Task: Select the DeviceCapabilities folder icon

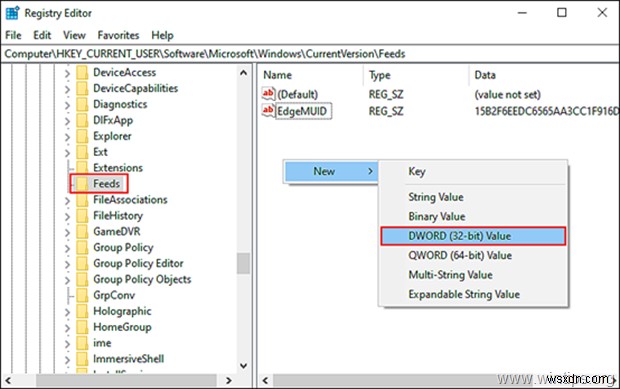Action: click(x=82, y=89)
